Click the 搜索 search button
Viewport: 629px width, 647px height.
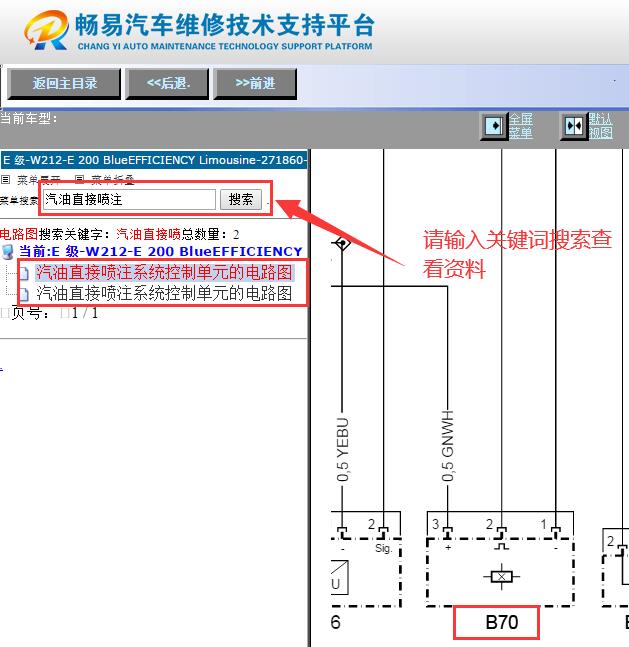click(241, 199)
